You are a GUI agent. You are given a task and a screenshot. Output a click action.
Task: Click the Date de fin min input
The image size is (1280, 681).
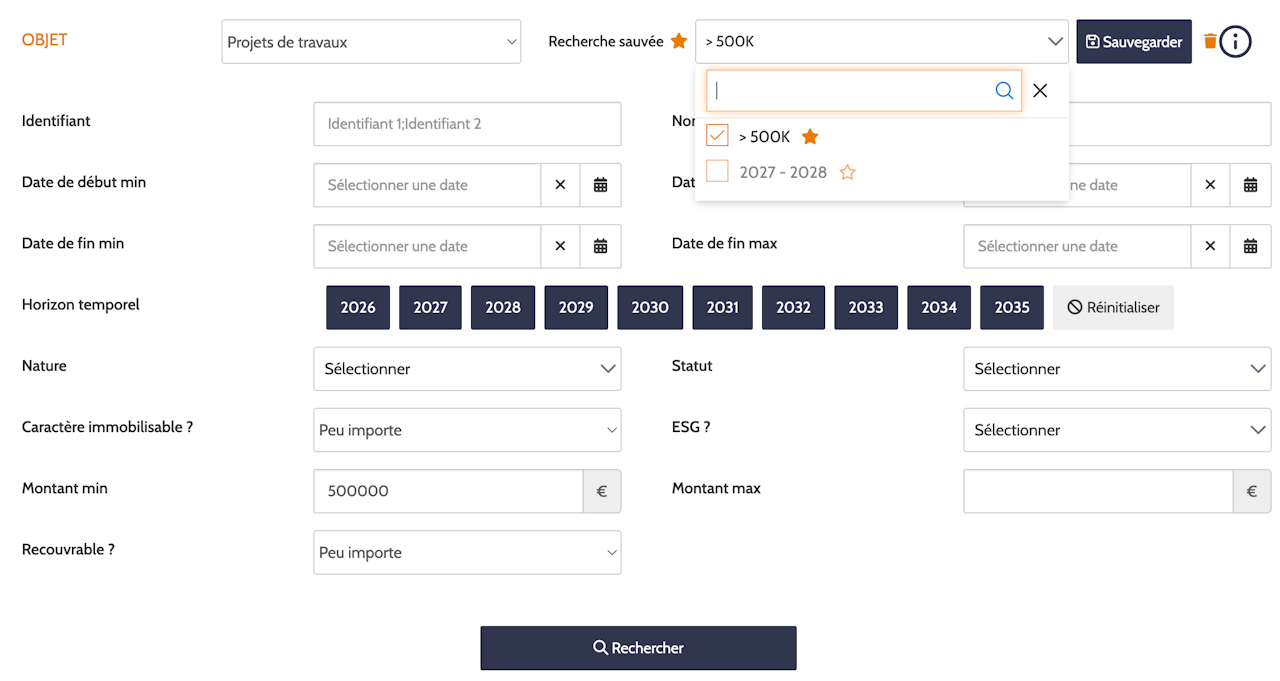(x=428, y=246)
